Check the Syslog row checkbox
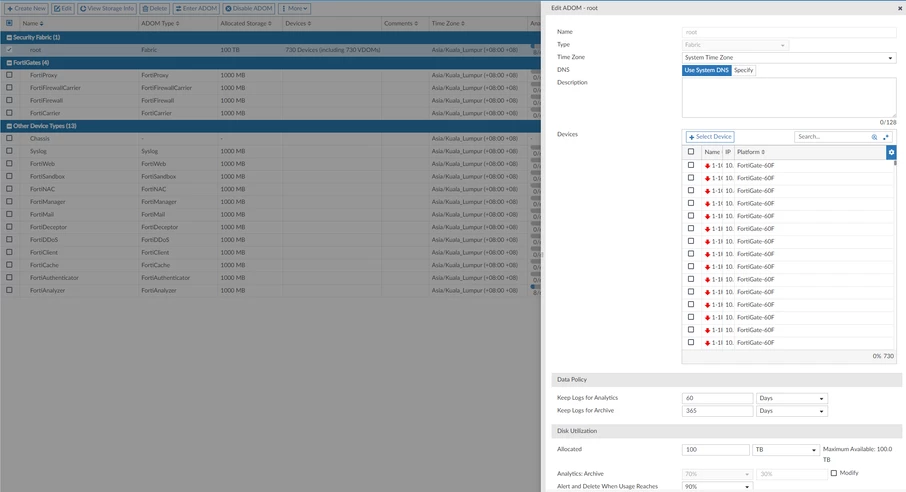 pyautogui.click(x=9, y=151)
